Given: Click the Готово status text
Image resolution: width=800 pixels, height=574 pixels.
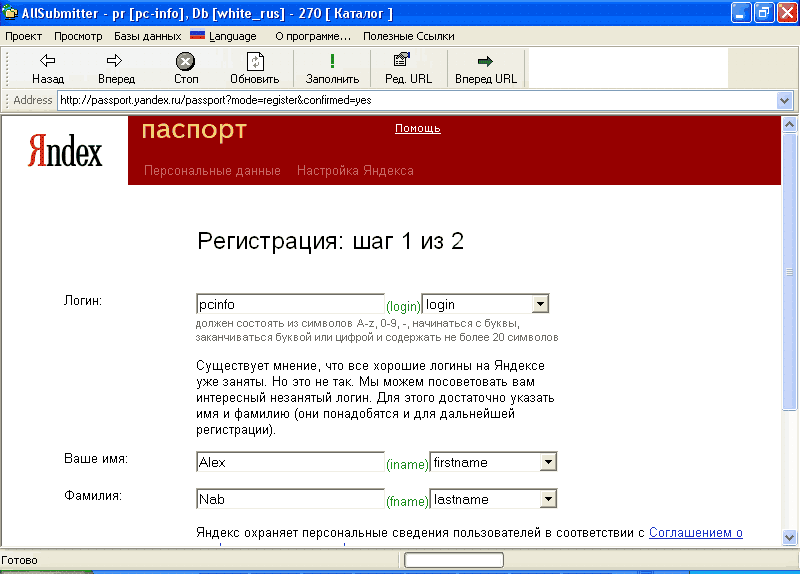Looking at the screenshot, I should point(19,560).
